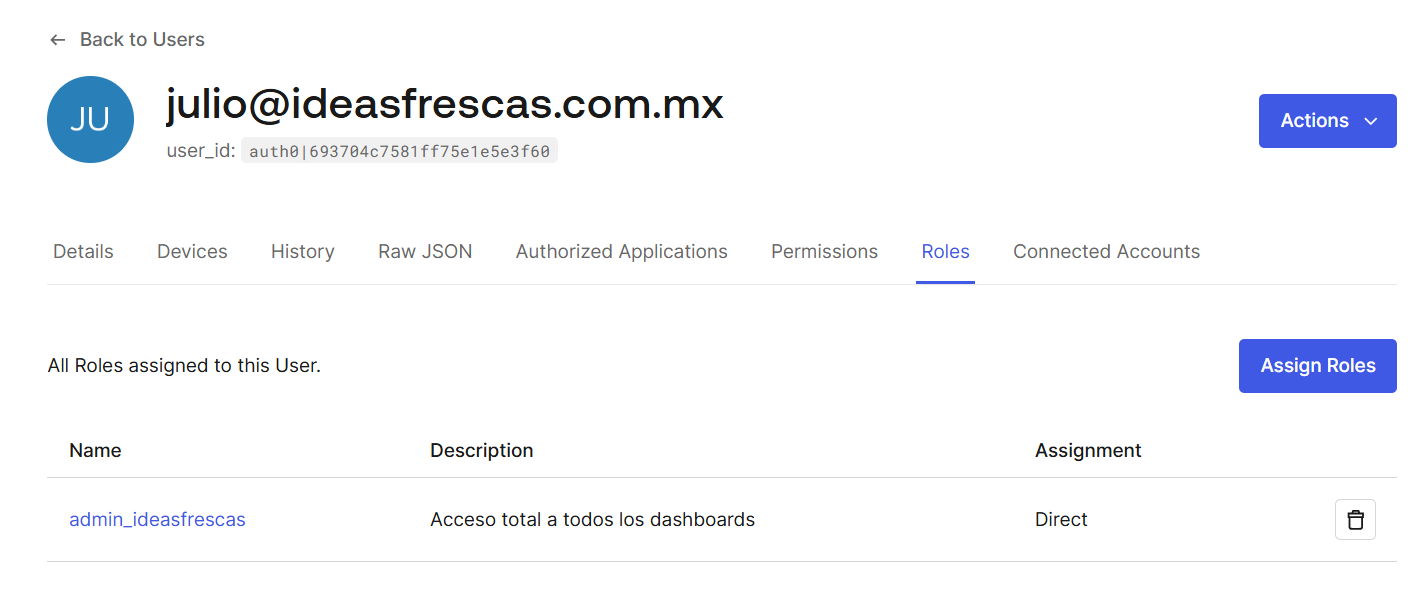This screenshot has width=1416, height=611.
Task: Click the user_id auth0 value
Action: (399, 152)
